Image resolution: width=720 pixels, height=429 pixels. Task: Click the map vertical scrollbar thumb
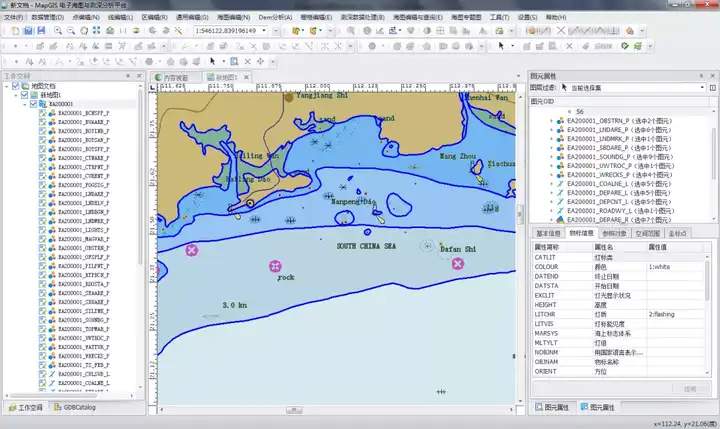pos(520,214)
